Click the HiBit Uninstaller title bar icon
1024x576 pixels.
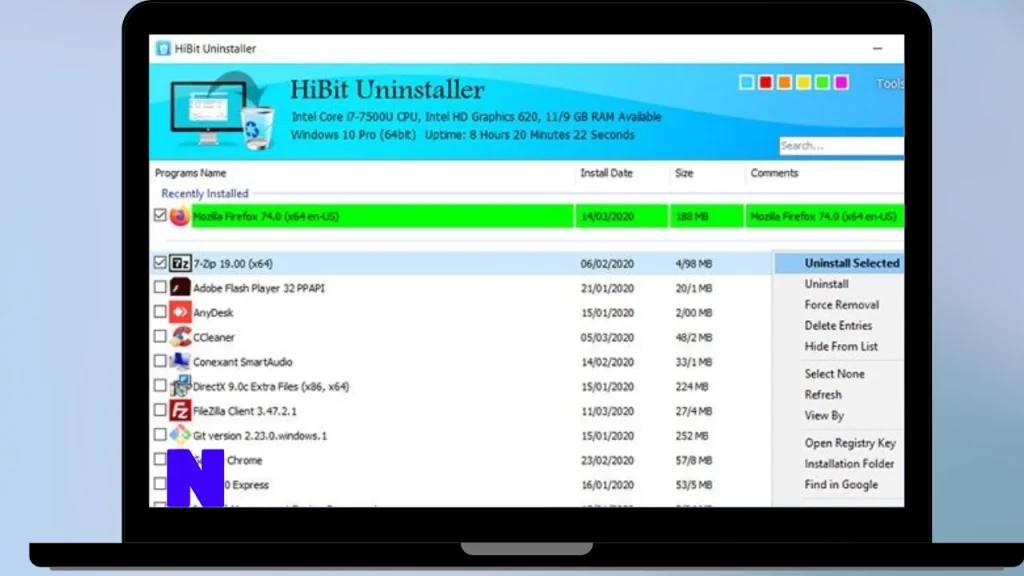[x=163, y=48]
